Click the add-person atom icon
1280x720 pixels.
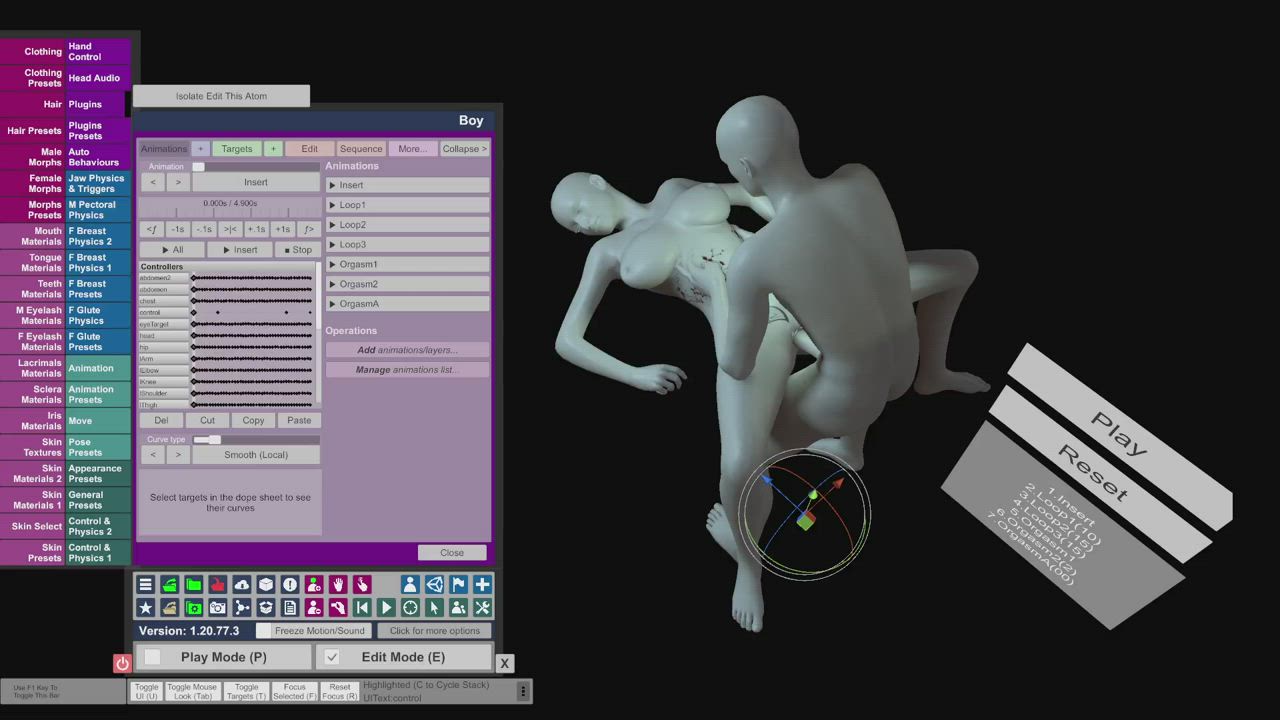[x=314, y=585]
